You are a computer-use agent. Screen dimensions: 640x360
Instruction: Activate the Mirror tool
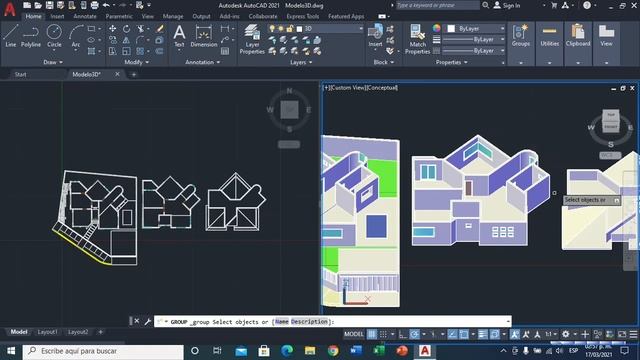127,40
